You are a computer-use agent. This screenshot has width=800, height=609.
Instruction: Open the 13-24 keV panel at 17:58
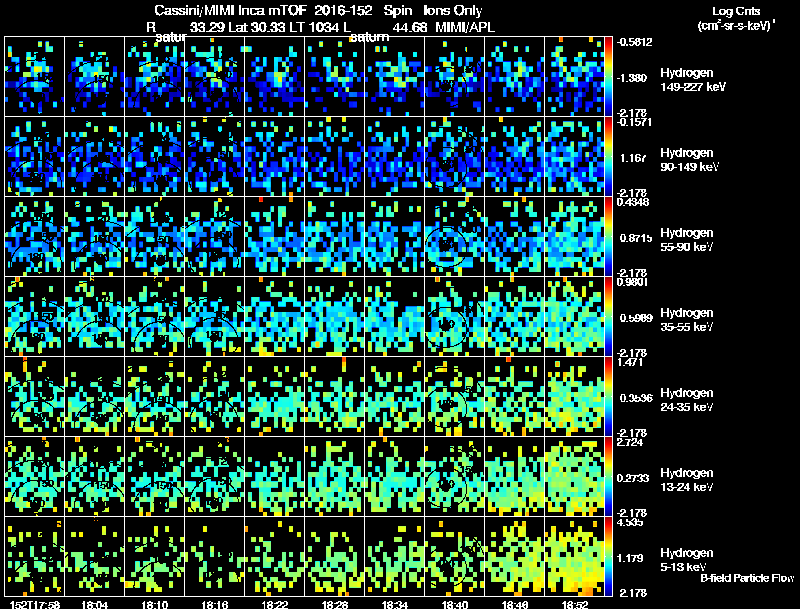coord(35,477)
